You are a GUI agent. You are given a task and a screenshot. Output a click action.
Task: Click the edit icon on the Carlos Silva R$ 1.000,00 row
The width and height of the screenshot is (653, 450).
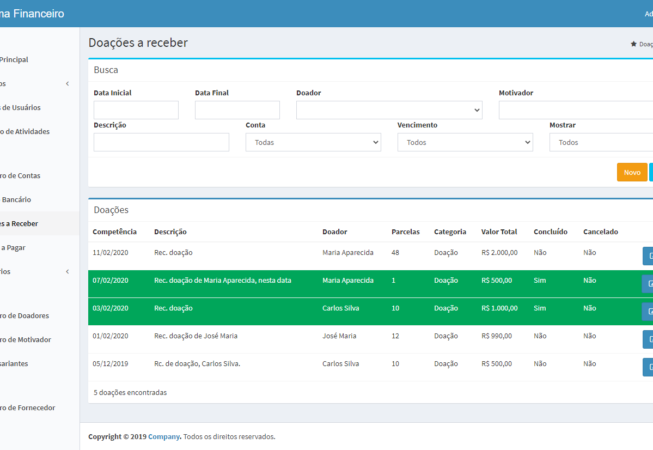click(648, 311)
